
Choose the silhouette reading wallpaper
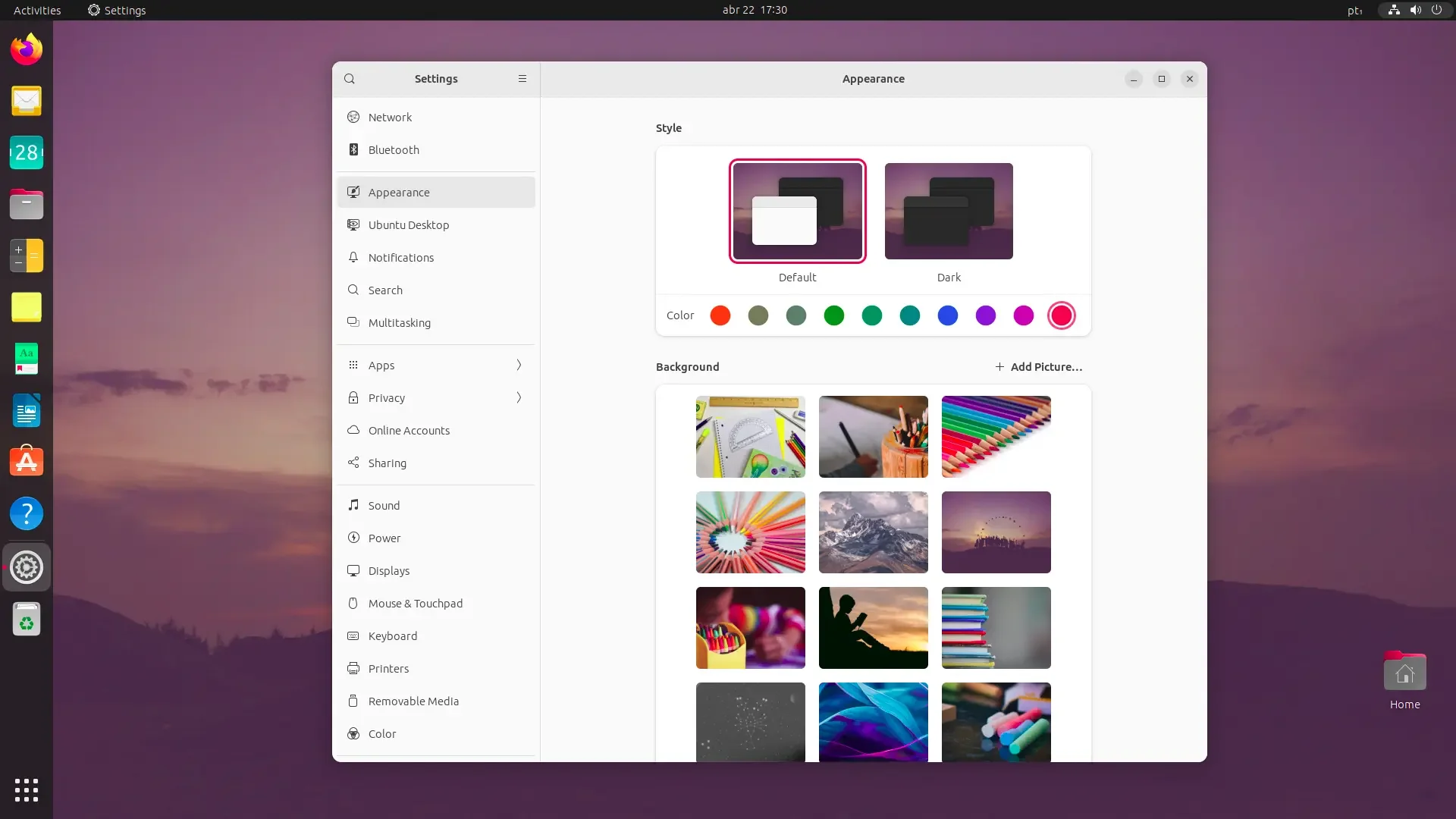click(x=874, y=628)
